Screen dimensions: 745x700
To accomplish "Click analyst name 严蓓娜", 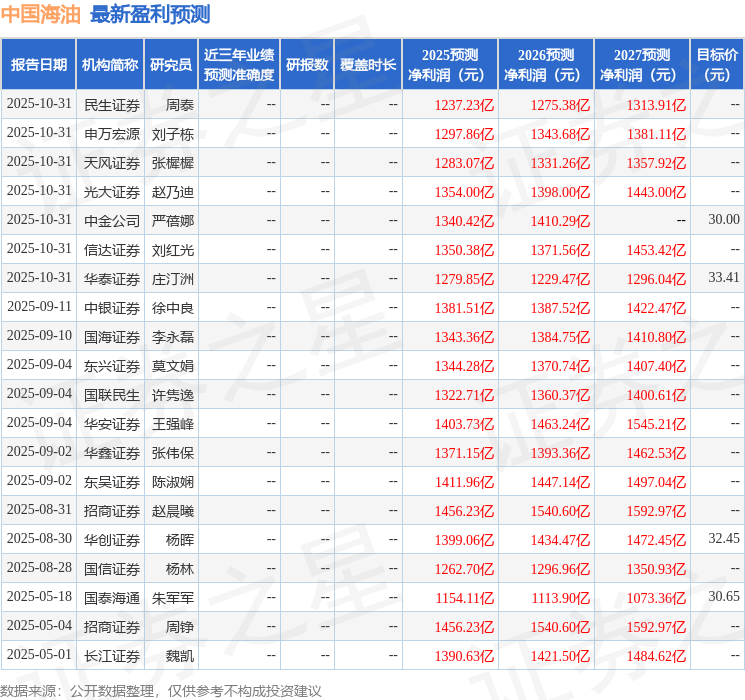I will pyautogui.click(x=173, y=221).
